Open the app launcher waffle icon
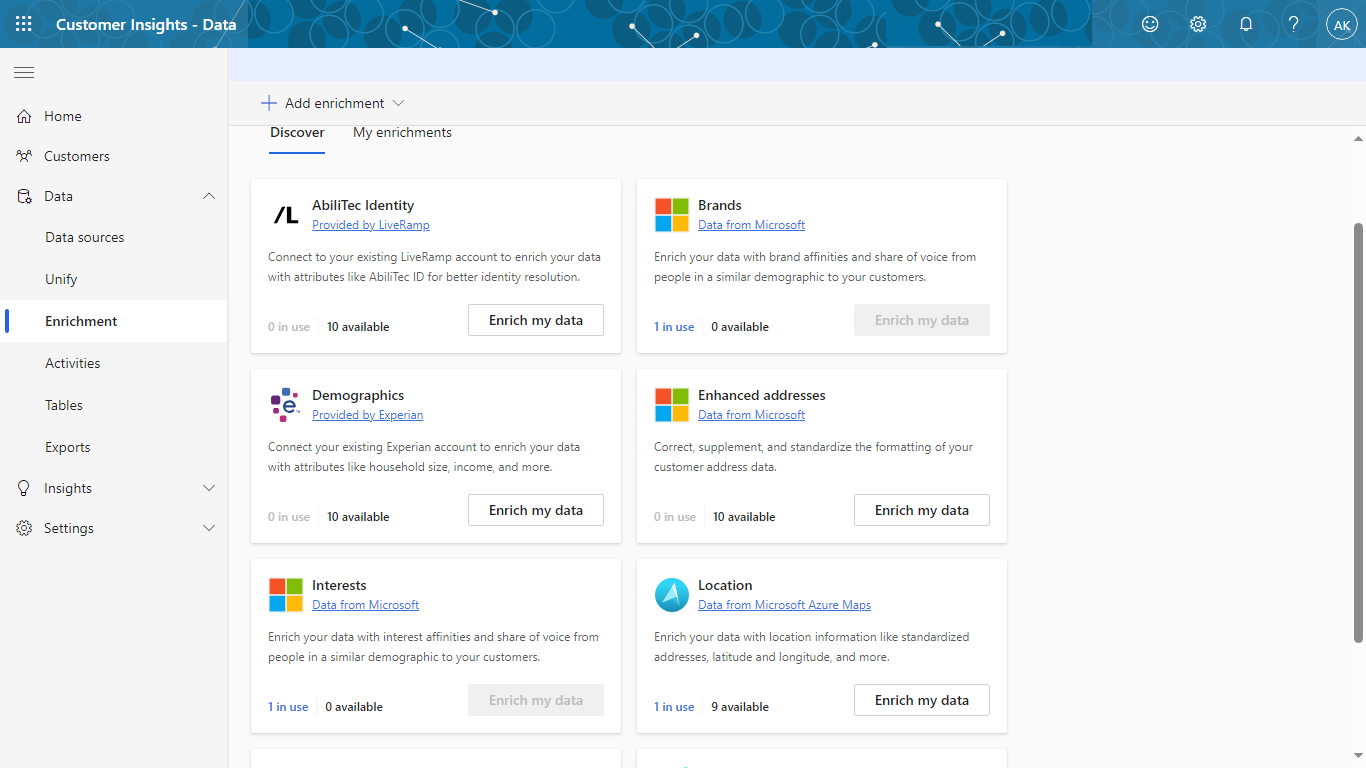 pos(24,24)
